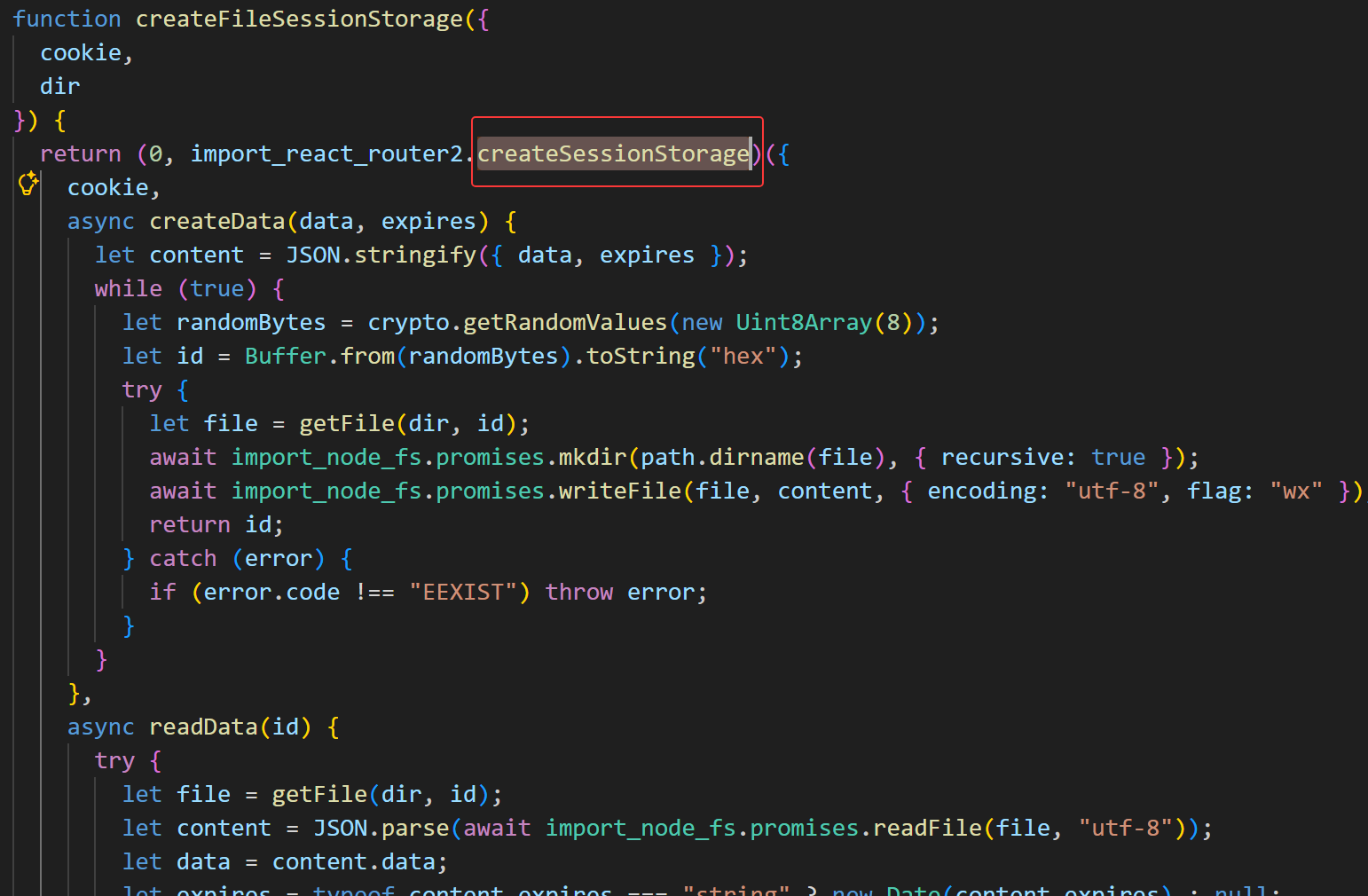Click the createData method name
This screenshot has height=896, width=1368.
coord(216,222)
